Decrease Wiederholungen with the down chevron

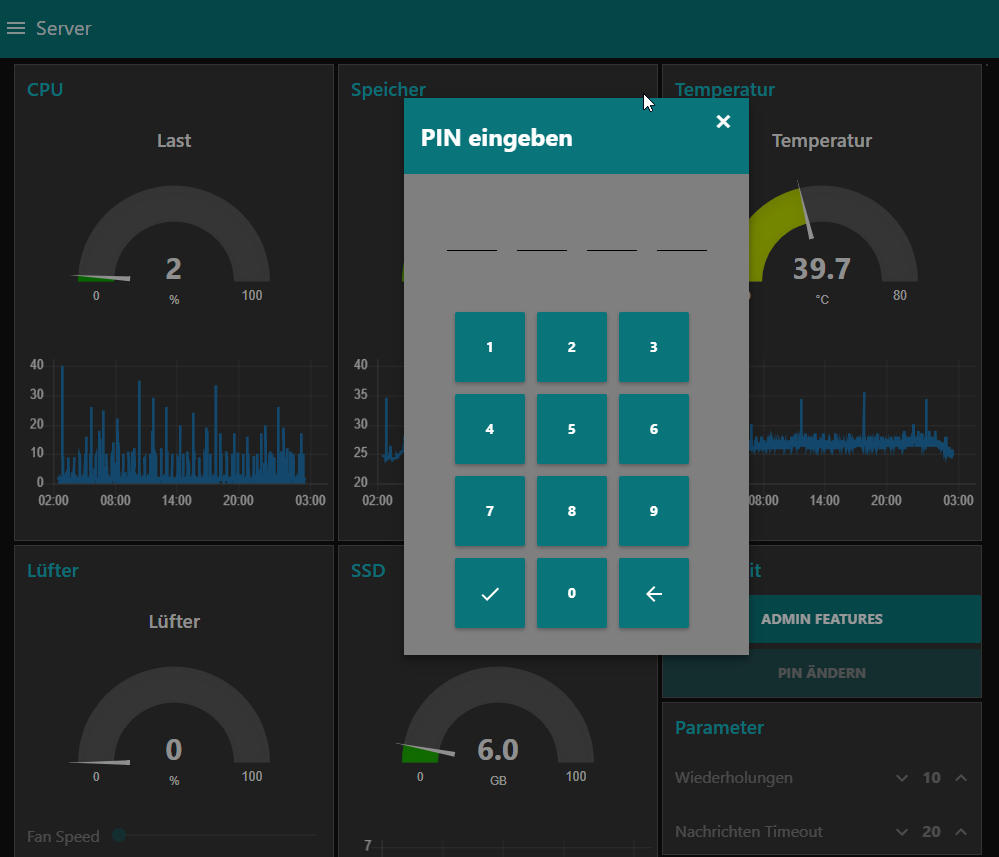pyautogui.click(x=903, y=777)
